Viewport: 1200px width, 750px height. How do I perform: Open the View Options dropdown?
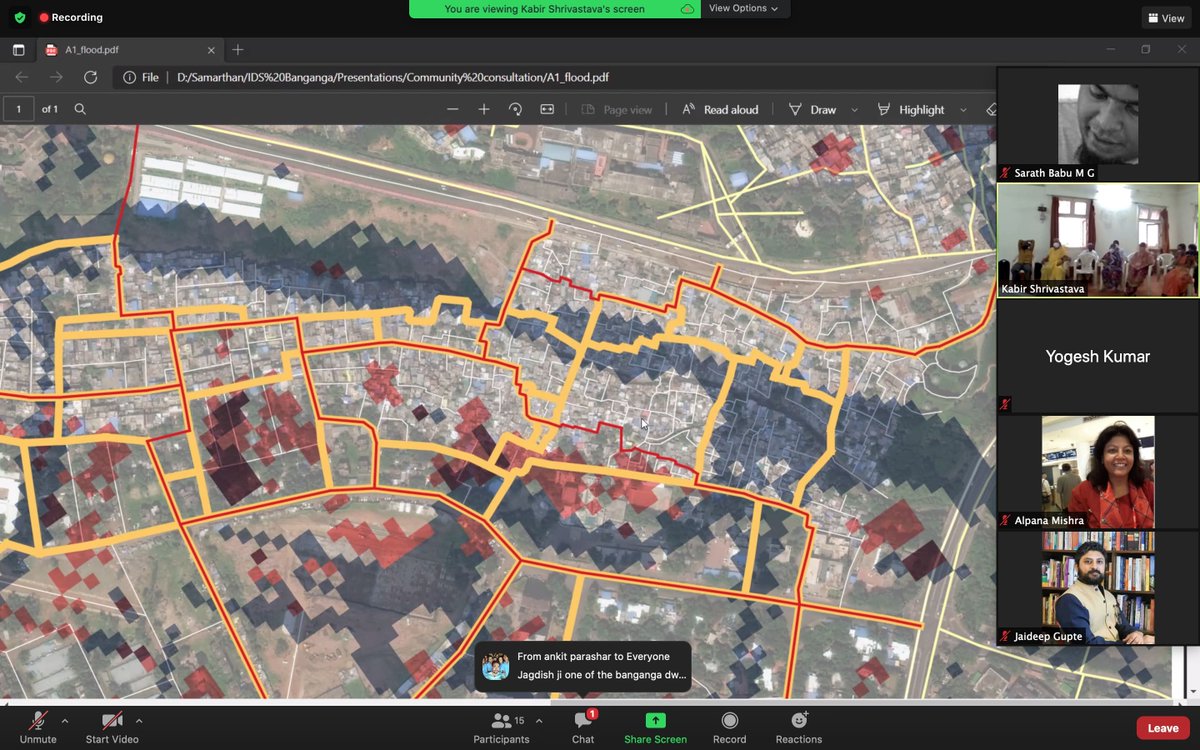pyautogui.click(x=745, y=9)
